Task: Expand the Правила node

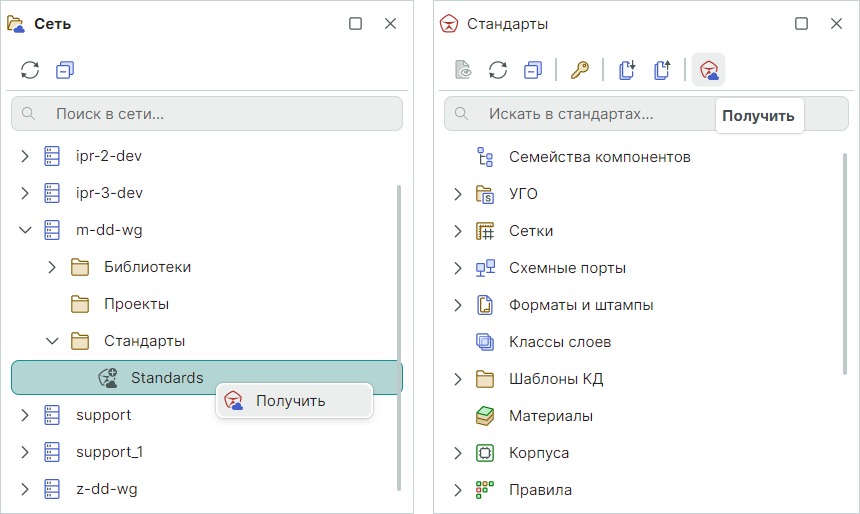Action: (458, 490)
